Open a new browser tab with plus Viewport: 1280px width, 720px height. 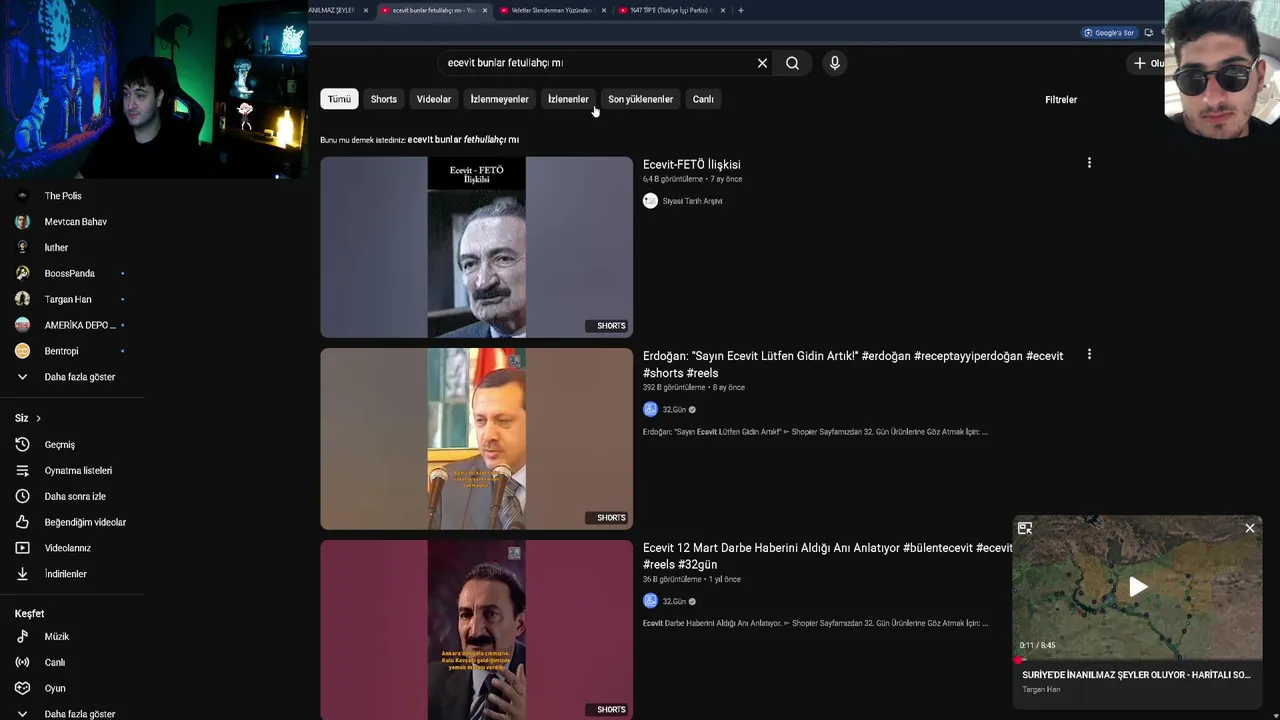click(740, 10)
